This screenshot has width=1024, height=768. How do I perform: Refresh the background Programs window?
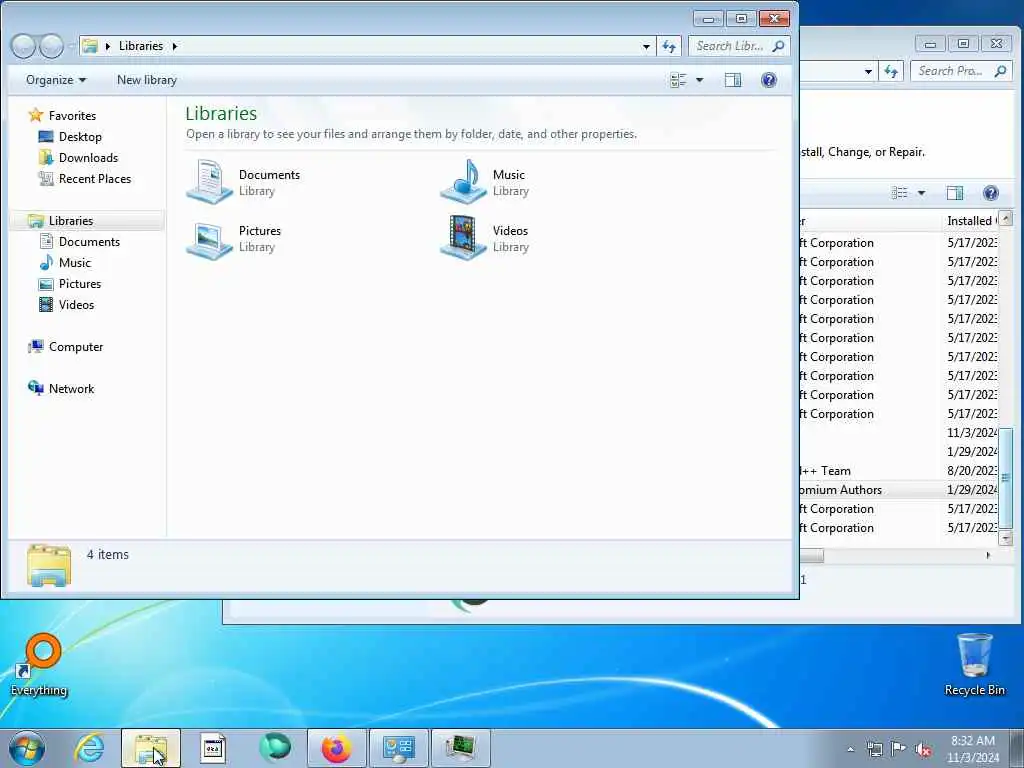891,71
